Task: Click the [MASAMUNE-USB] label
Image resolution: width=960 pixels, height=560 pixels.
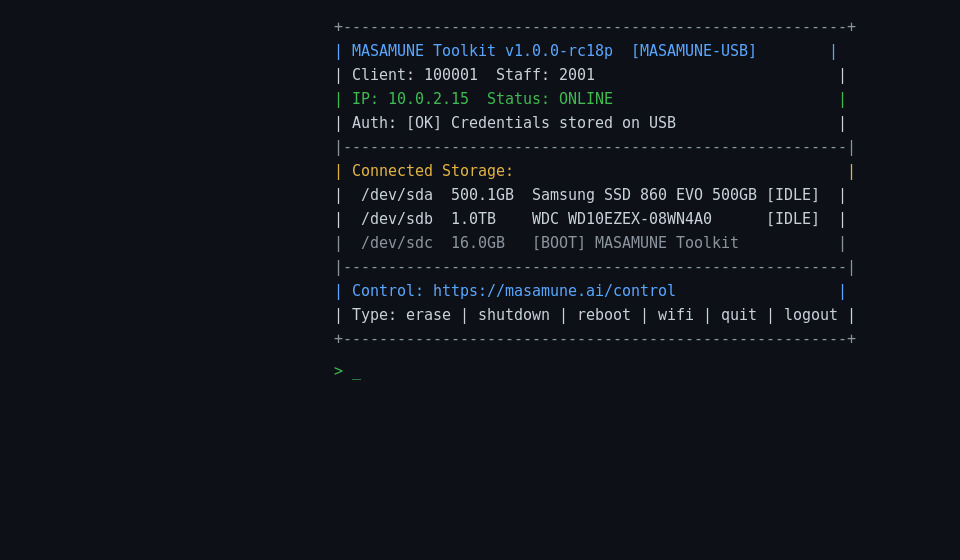Action: 694,51
